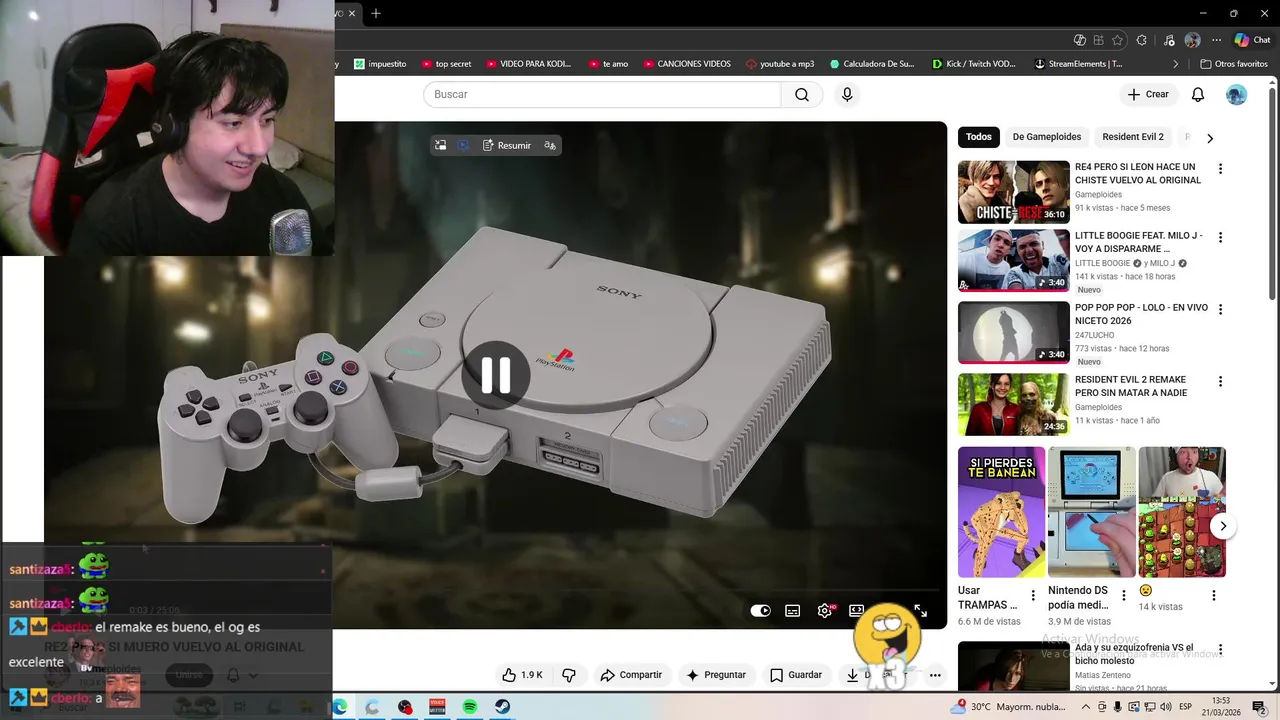
Task: Like the video with 1.9 K likes
Action: (522, 675)
